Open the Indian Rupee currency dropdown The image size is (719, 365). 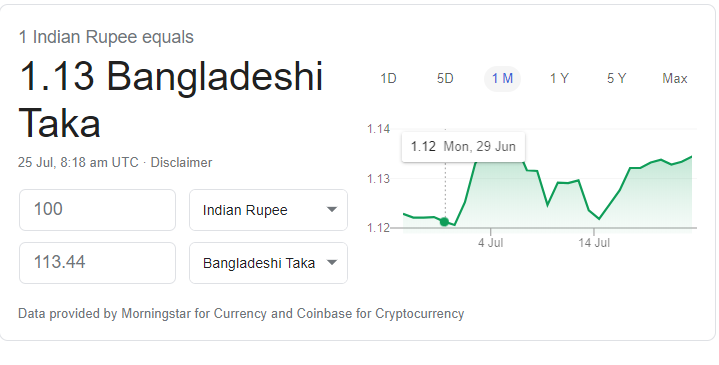click(x=268, y=210)
